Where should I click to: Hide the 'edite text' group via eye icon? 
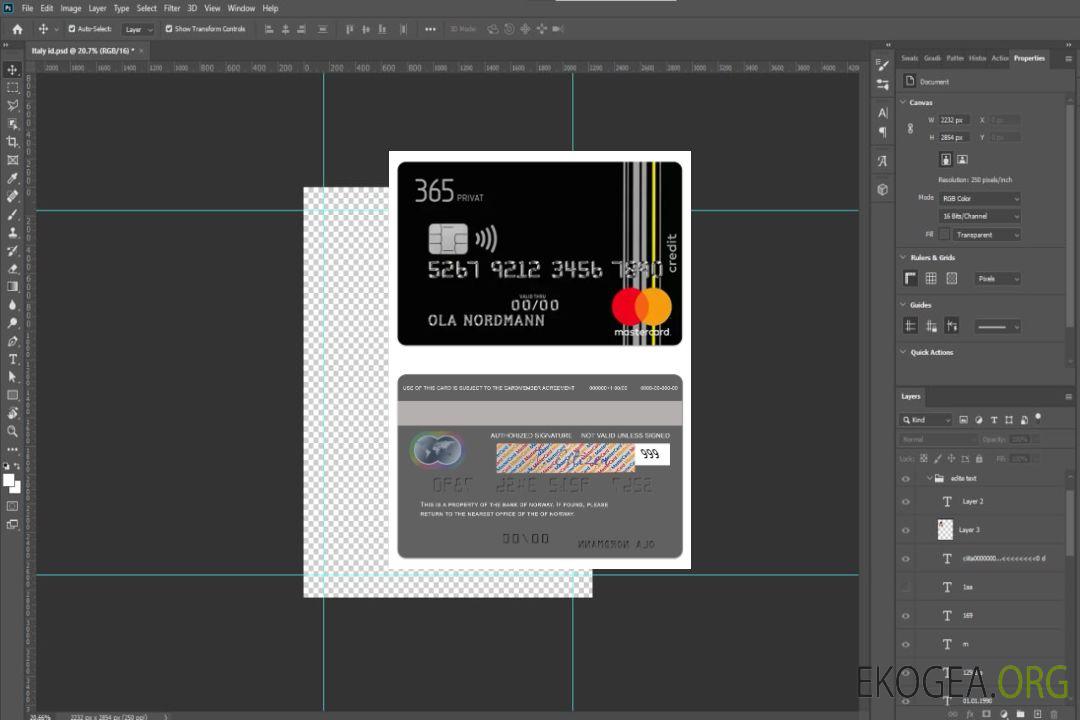click(x=906, y=479)
